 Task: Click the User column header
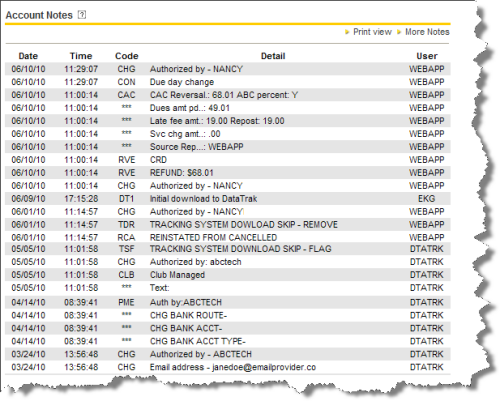[427, 56]
